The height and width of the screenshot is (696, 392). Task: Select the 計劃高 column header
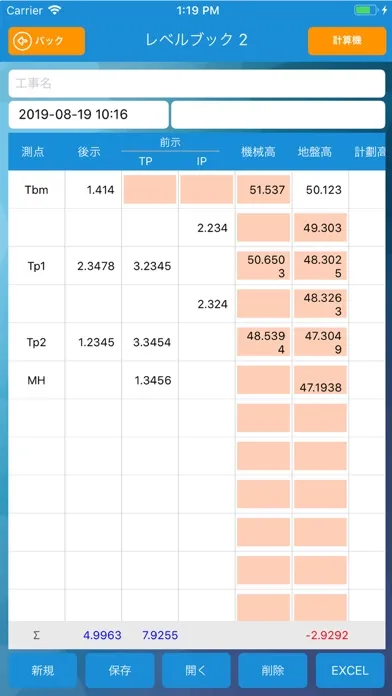coord(369,152)
